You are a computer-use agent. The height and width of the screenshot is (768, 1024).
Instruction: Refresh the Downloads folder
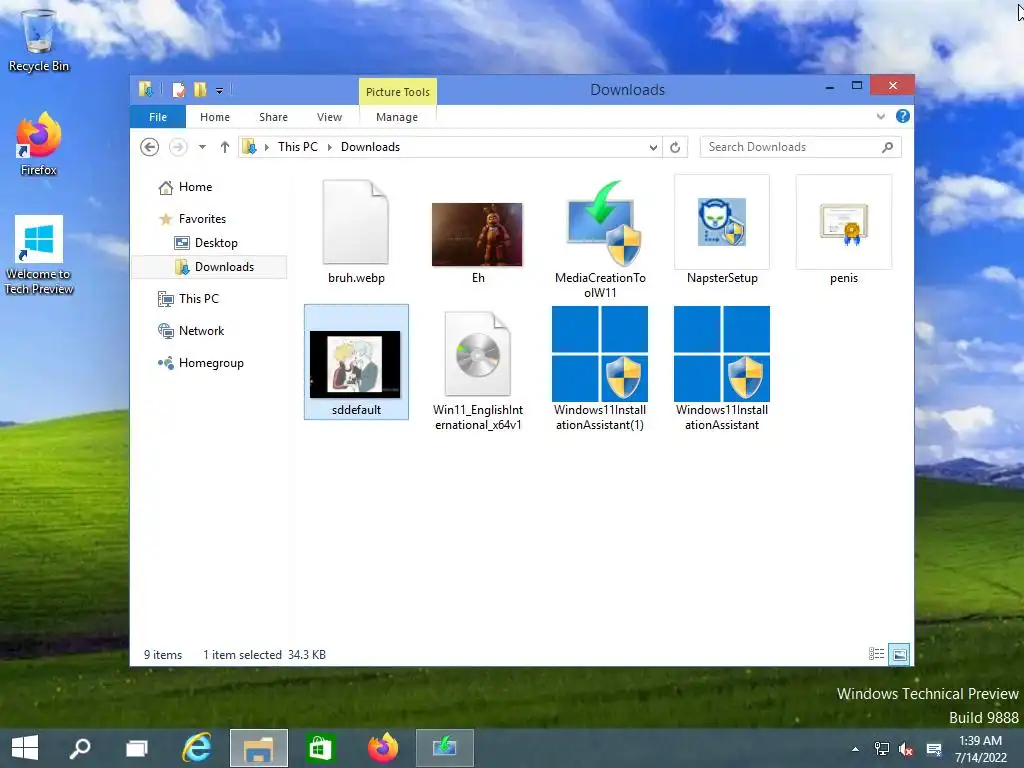tap(675, 148)
